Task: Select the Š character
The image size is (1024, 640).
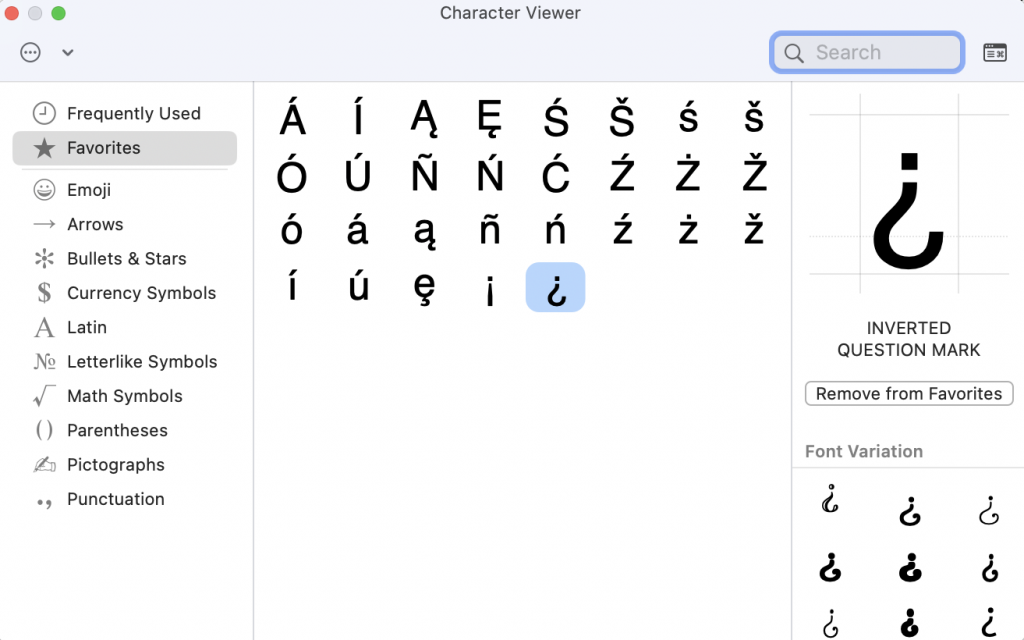Action: 622,117
